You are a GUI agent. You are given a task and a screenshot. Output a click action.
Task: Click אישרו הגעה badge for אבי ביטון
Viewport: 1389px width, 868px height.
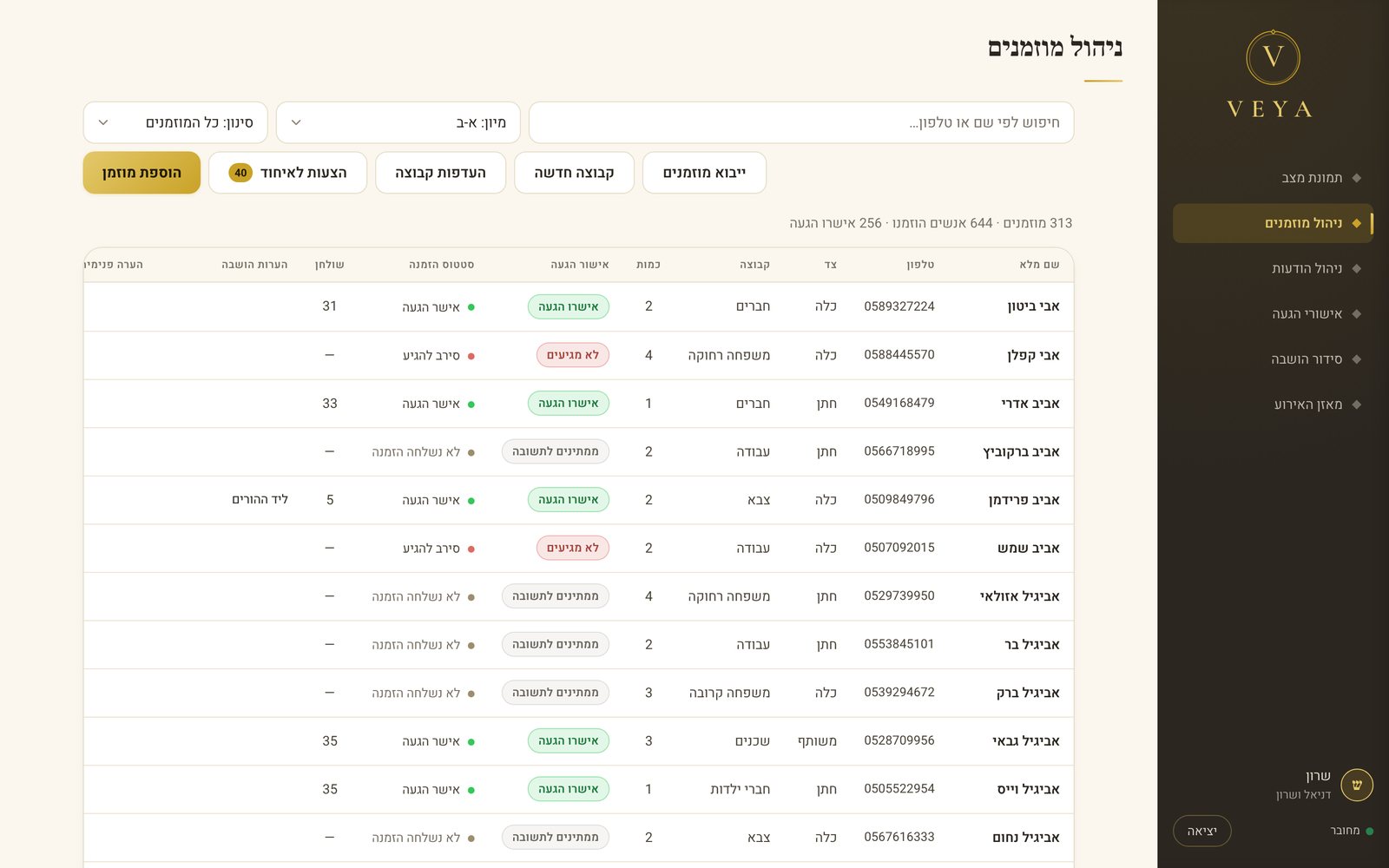click(569, 306)
